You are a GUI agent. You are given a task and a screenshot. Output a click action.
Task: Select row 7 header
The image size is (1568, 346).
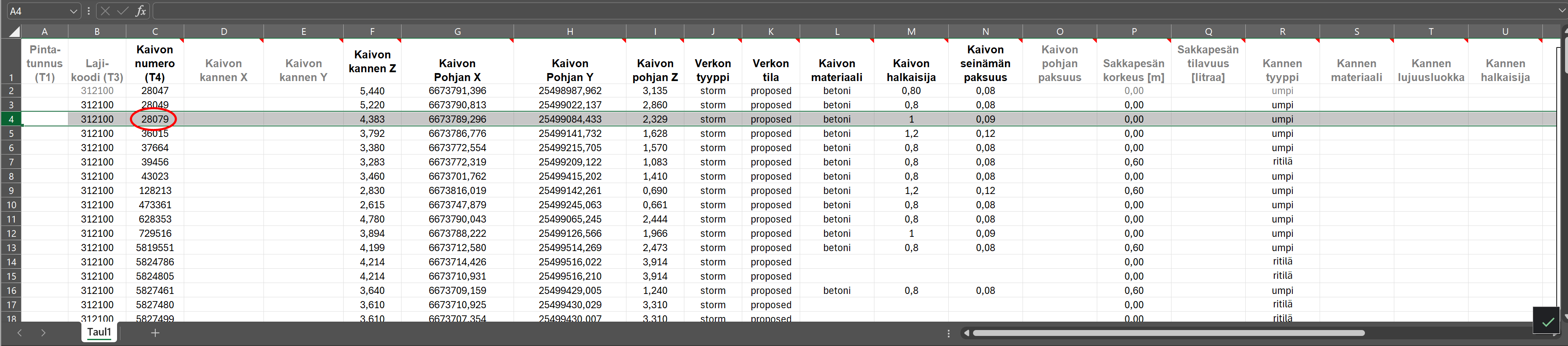[11, 162]
